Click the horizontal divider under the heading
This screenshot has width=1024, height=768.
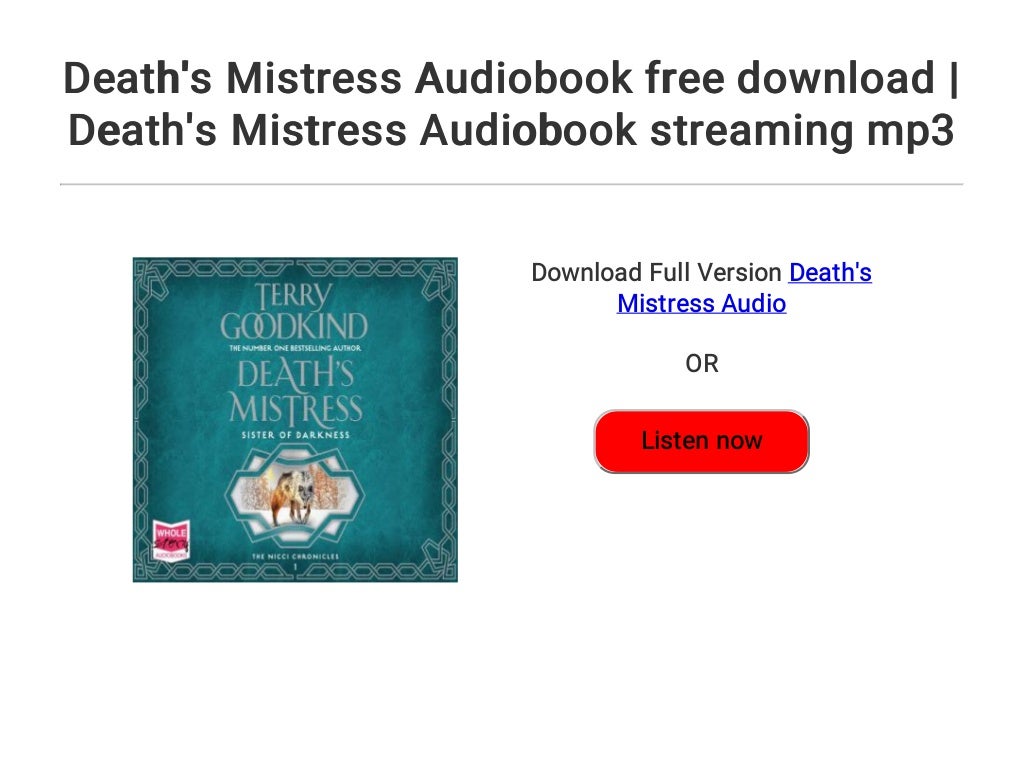[x=511, y=184]
